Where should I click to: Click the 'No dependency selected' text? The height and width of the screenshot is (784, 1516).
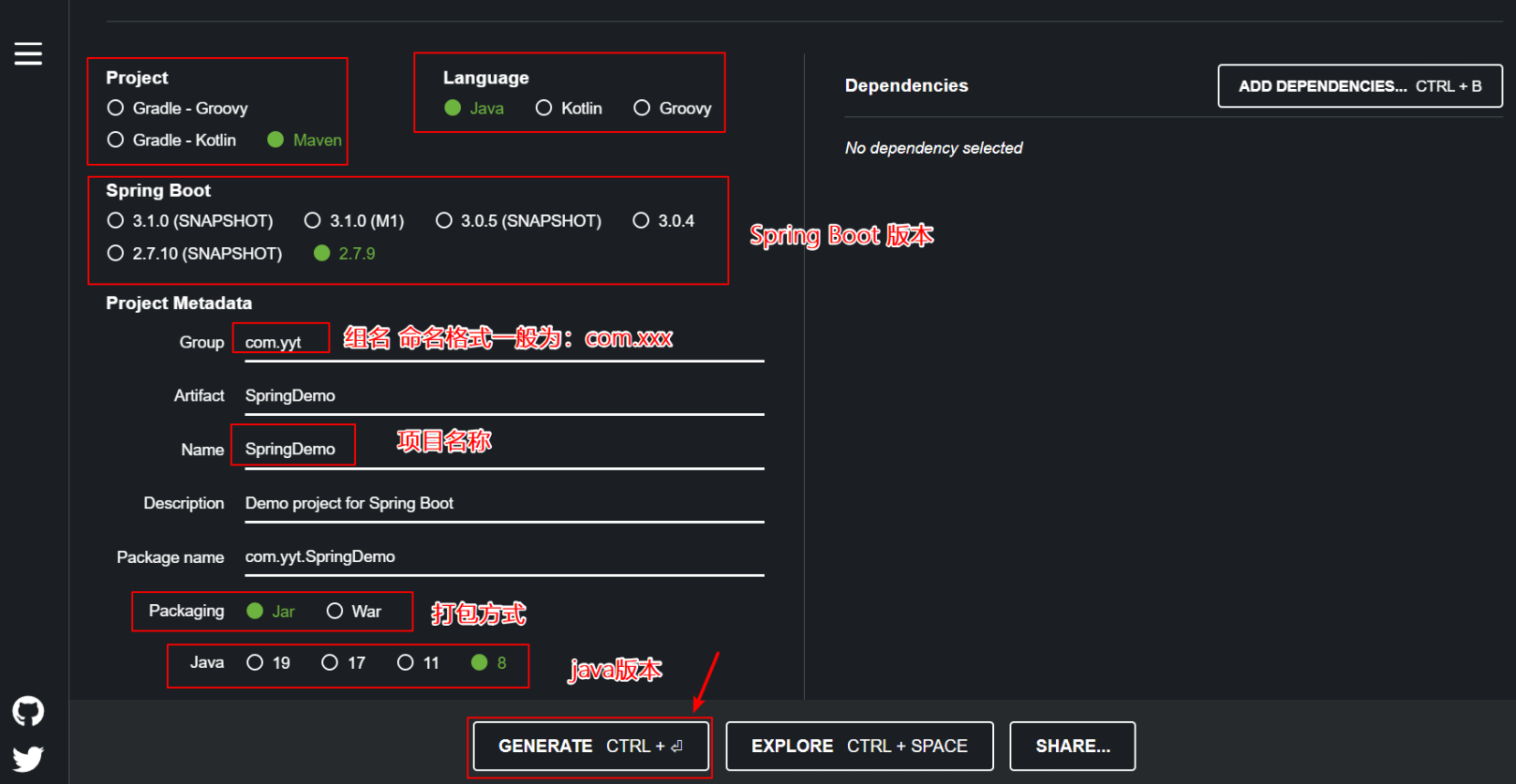tap(934, 148)
